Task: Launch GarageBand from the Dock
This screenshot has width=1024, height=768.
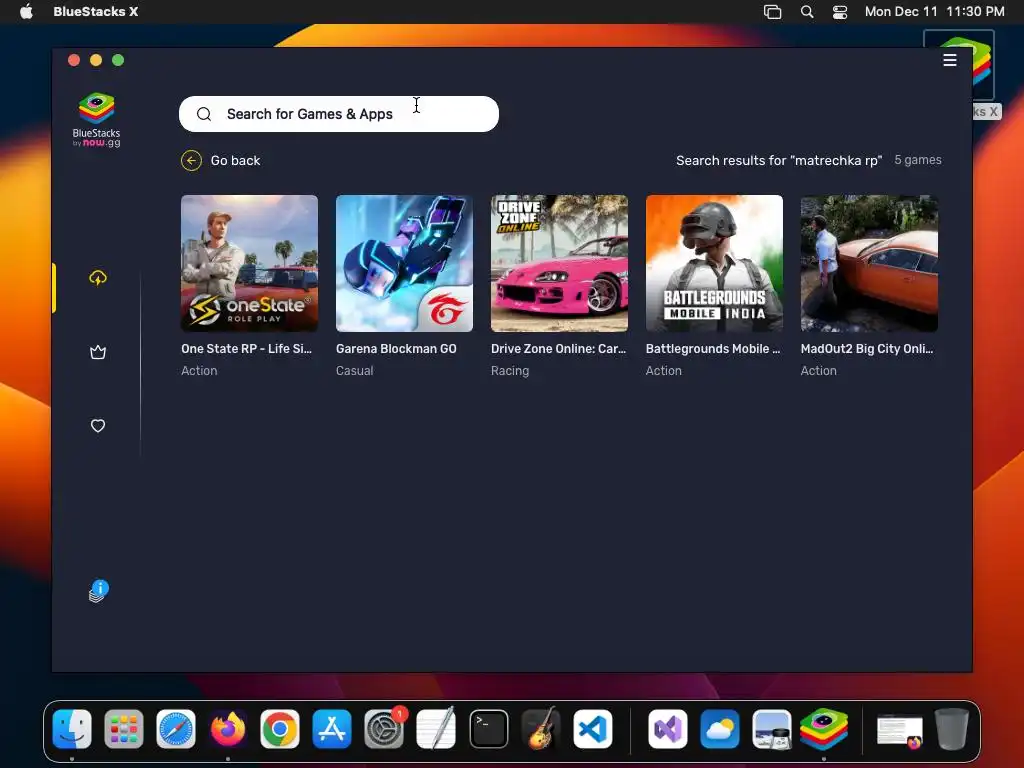Action: (x=541, y=729)
